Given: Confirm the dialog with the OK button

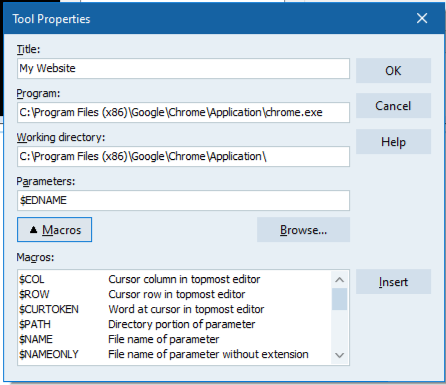Looking at the screenshot, I should click(x=393, y=71).
